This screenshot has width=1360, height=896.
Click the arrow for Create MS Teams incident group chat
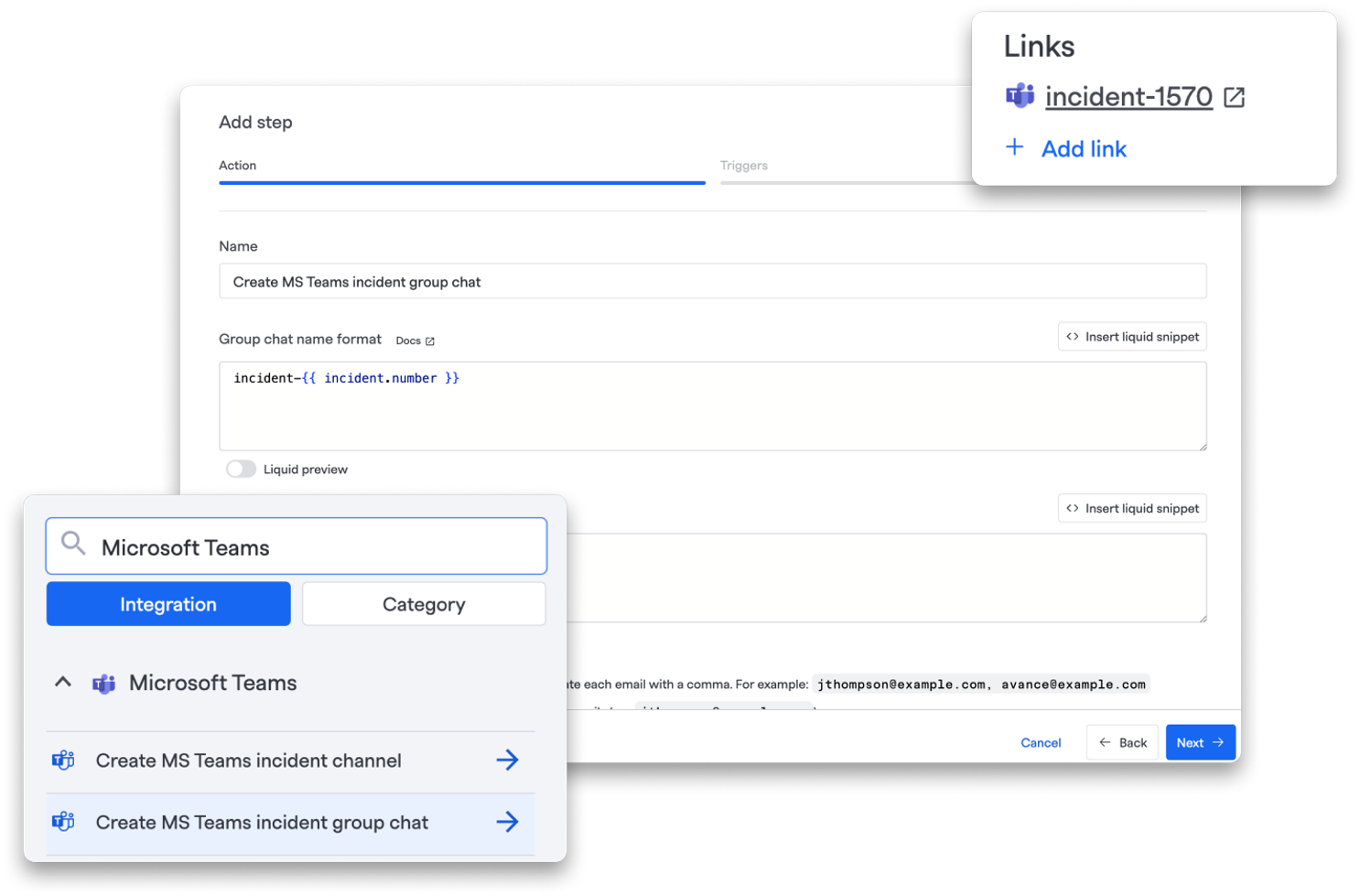click(507, 822)
